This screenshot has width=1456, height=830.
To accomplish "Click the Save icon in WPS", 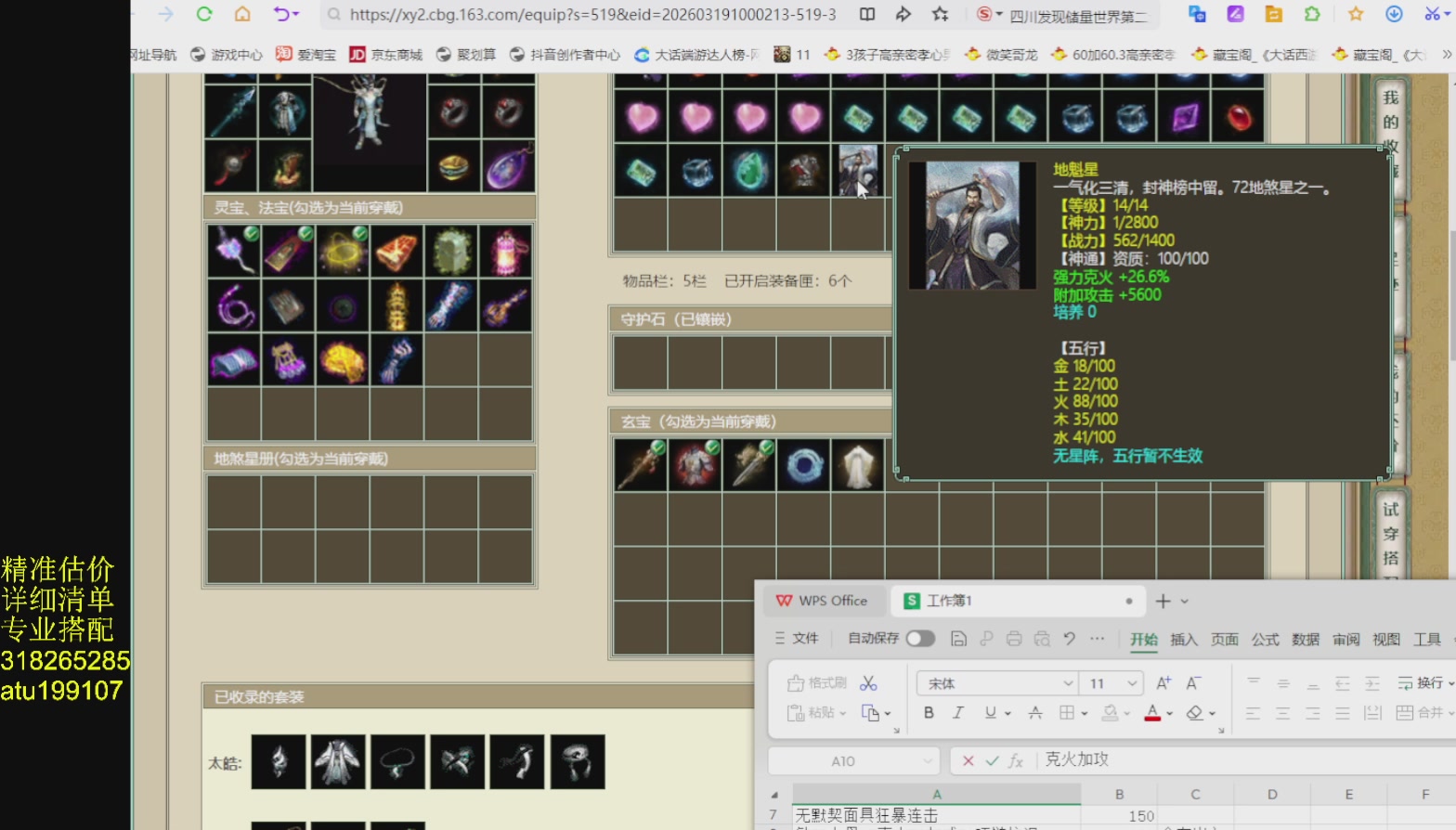I will pos(958,639).
